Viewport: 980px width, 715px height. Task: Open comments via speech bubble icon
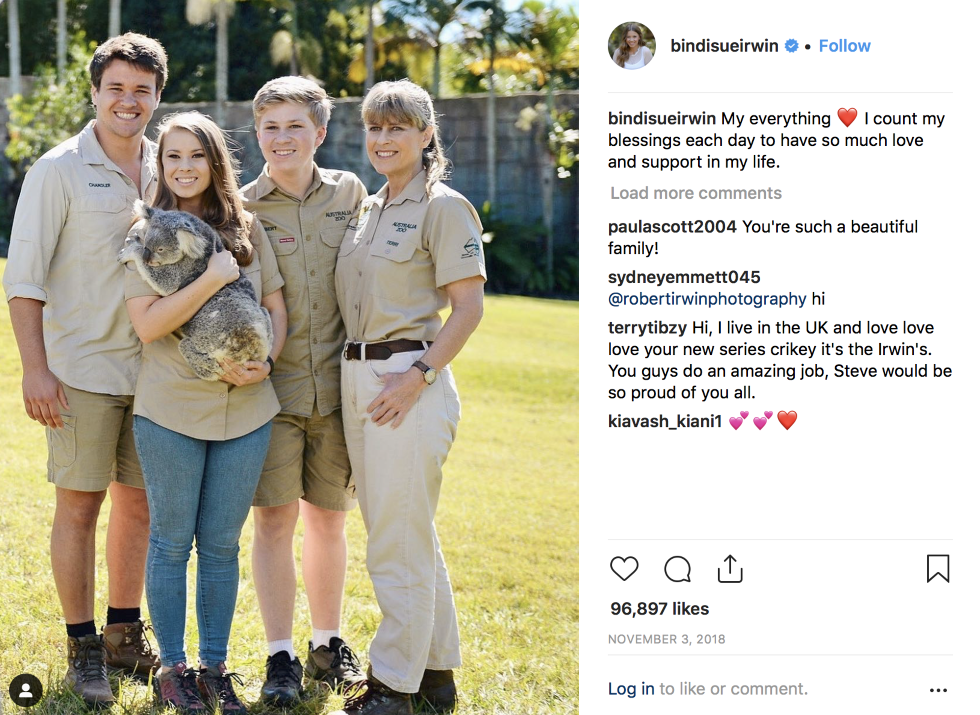(x=678, y=569)
